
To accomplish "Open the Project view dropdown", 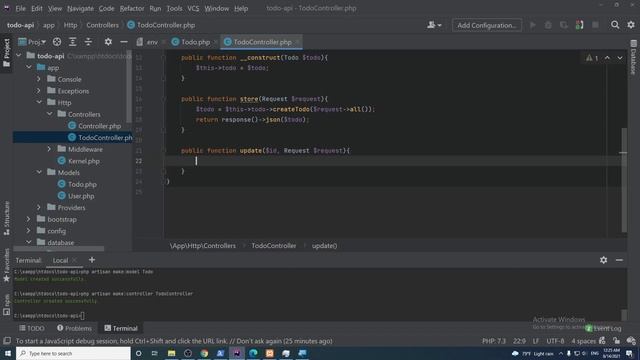I will click(32, 42).
